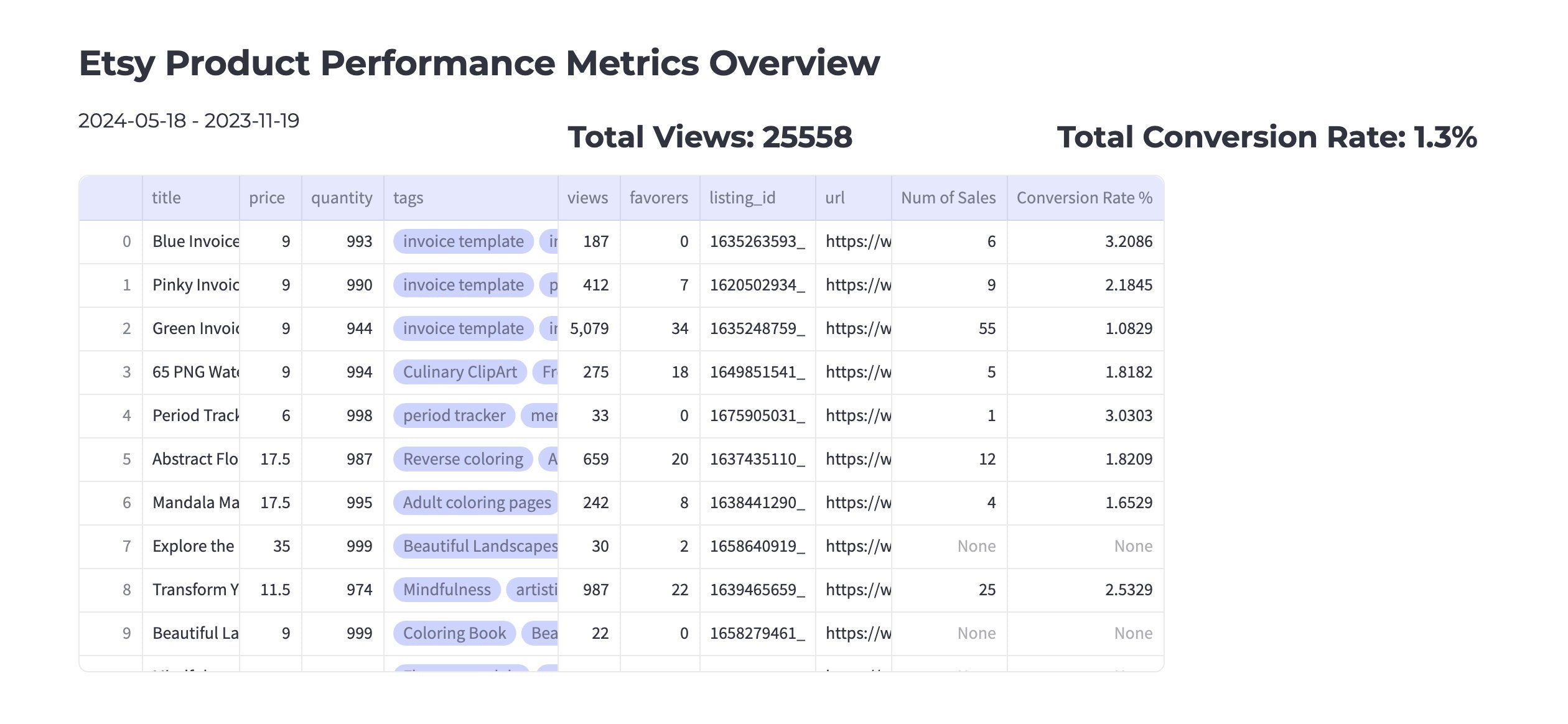Click the Beautiful Landscapes tag
This screenshot has width=1568, height=724.
point(476,546)
